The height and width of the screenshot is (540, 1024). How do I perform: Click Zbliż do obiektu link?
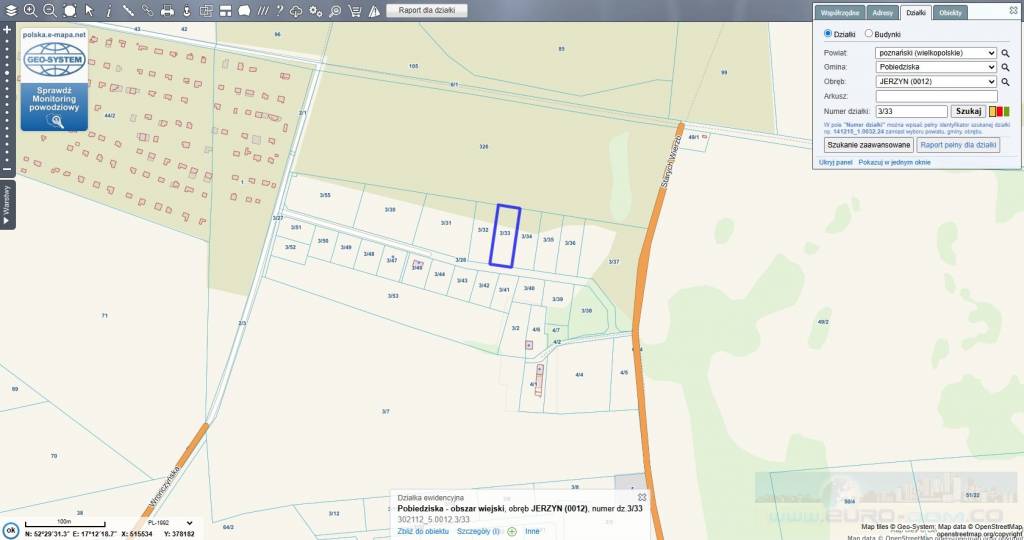click(423, 532)
